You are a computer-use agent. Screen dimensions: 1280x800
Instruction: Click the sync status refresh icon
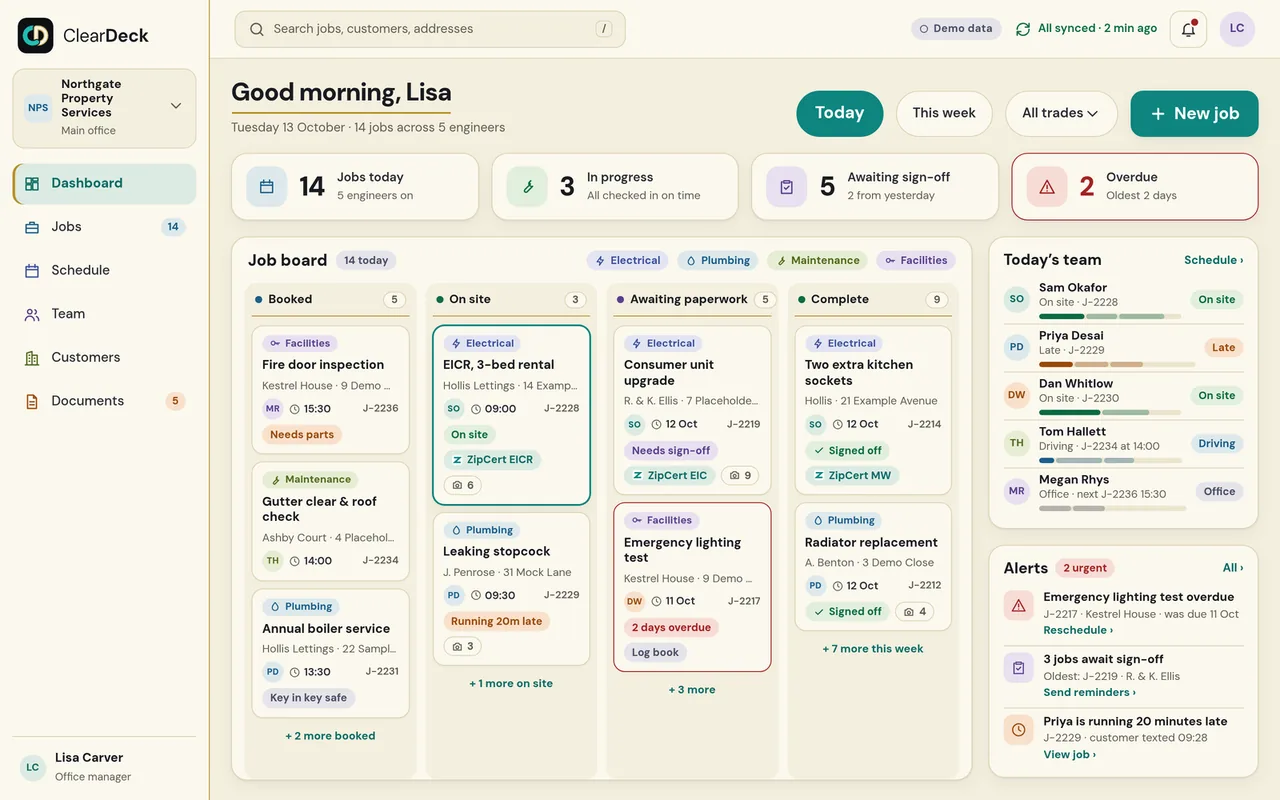click(x=1023, y=29)
